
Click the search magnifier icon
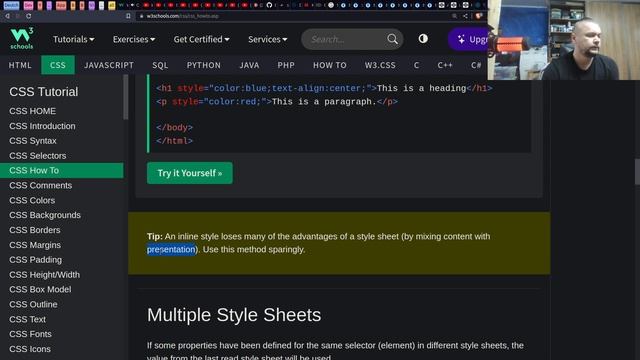[392, 39]
